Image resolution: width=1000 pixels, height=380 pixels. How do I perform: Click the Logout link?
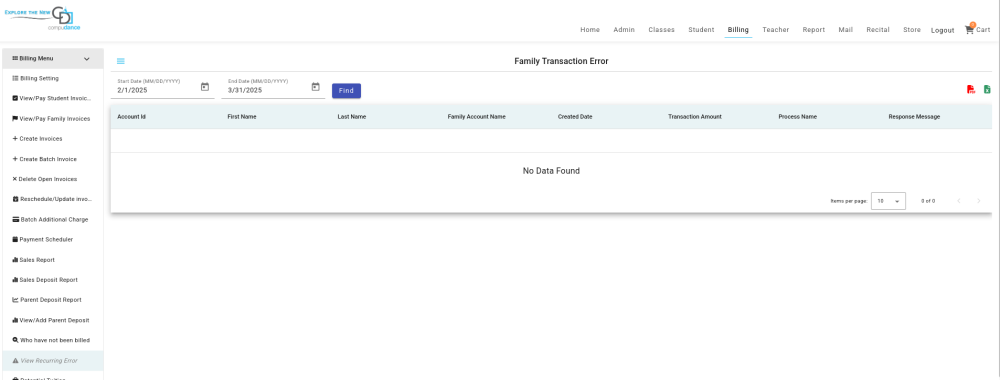[943, 31]
